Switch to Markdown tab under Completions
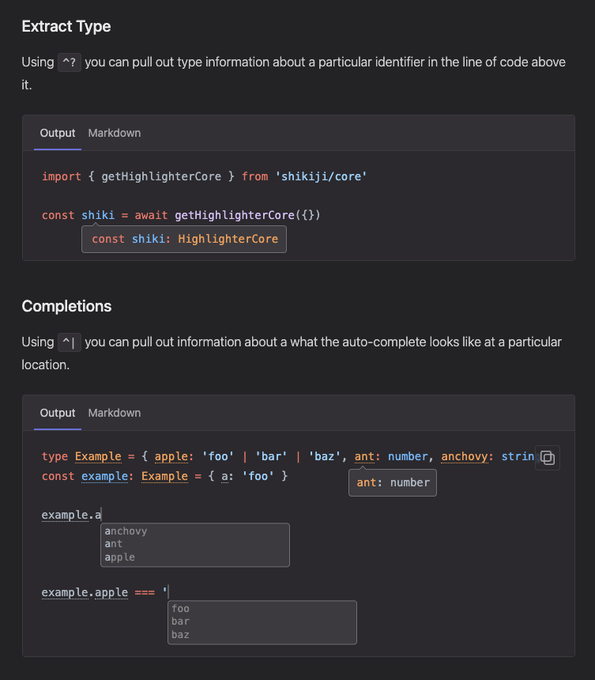This screenshot has width=595, height=680. pos(114,413)
